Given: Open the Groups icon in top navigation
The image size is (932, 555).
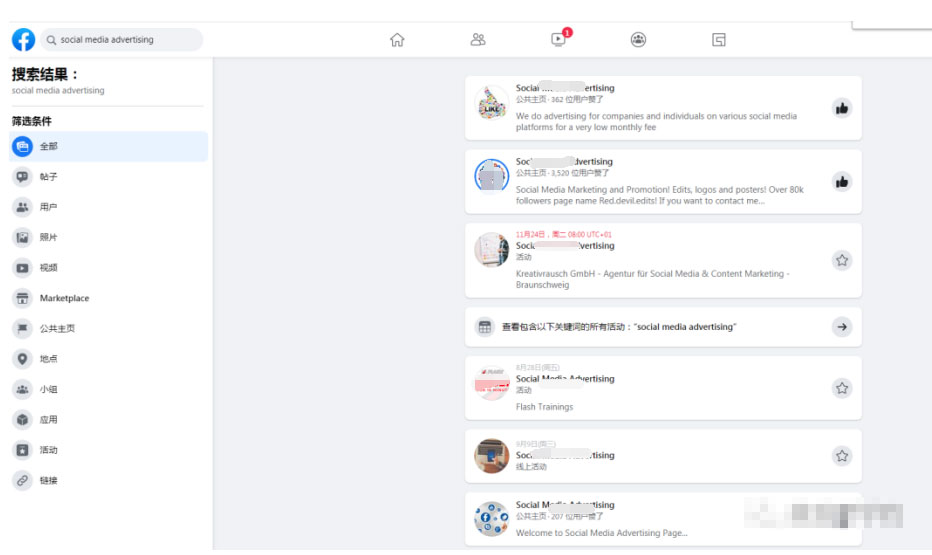Looking at the screenshot, I should point(638,40).
